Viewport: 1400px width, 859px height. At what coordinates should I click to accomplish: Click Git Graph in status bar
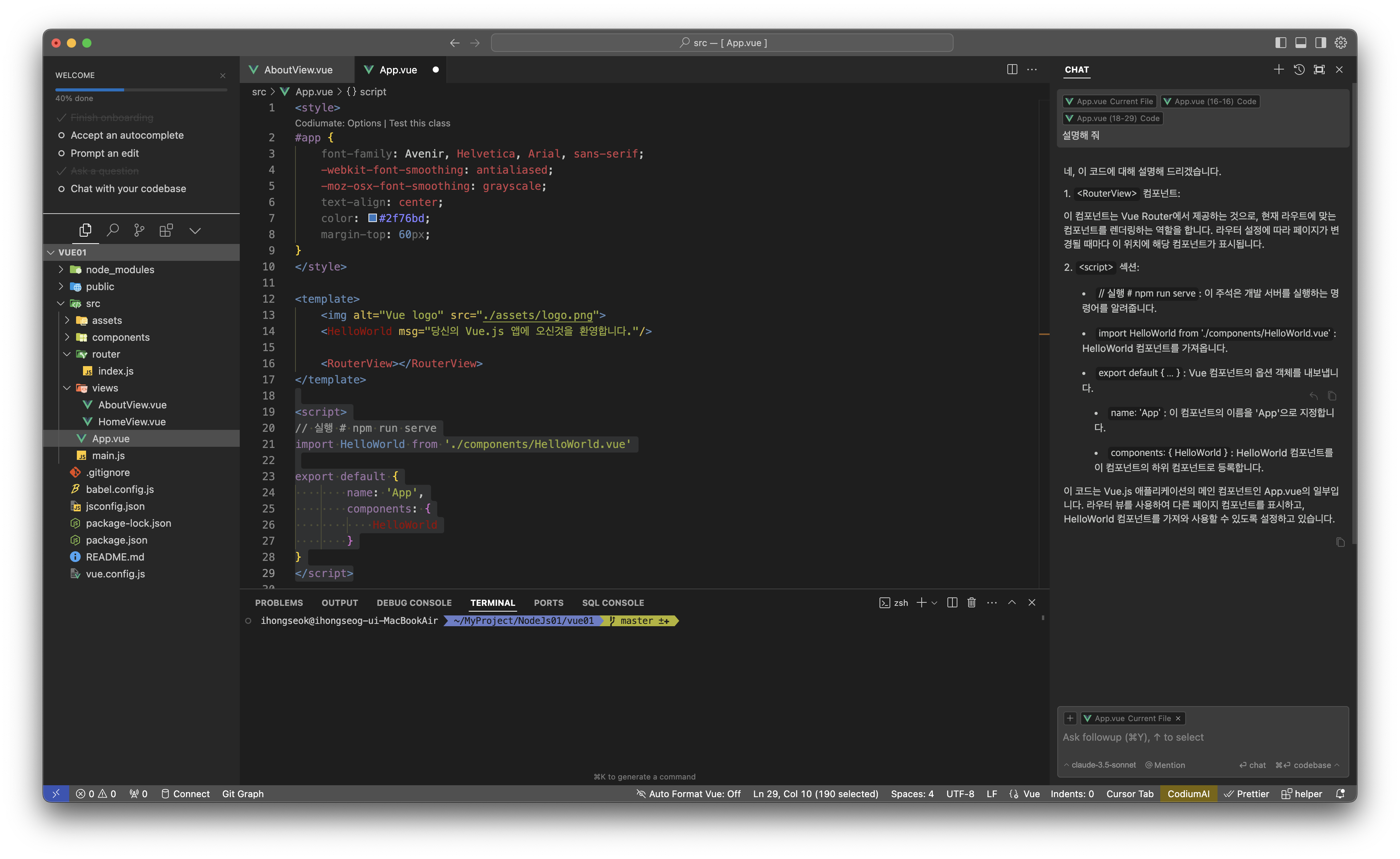tap(242, 794)
